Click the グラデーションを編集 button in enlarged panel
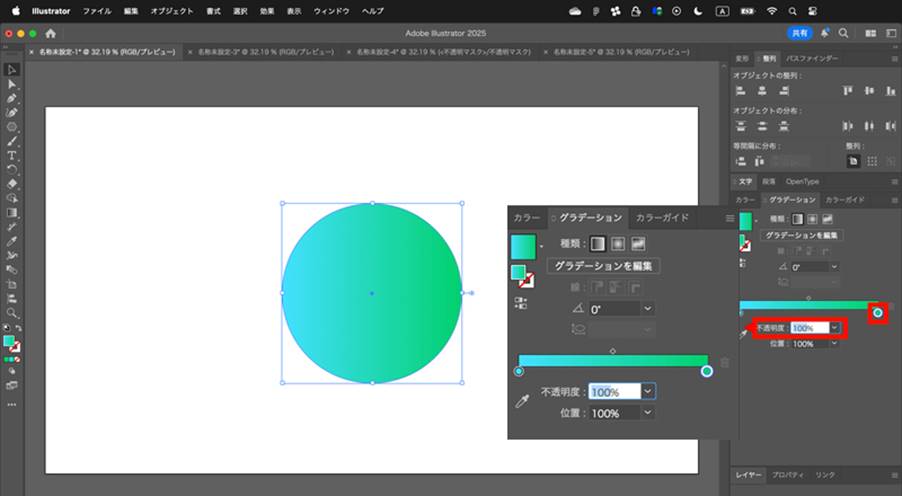Viewport: 902px width, 496px height. tap(603, 266)
